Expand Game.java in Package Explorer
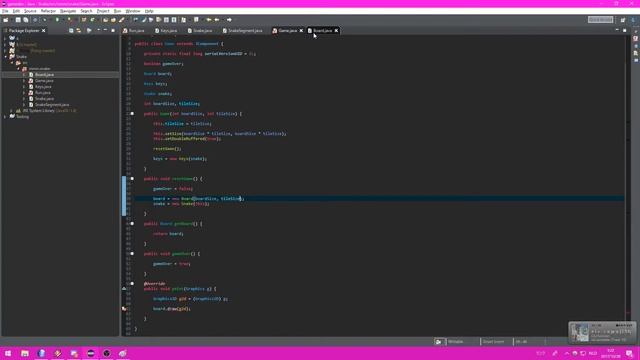The height and width of the screenshot is (360, 640). tap(24, 81)
